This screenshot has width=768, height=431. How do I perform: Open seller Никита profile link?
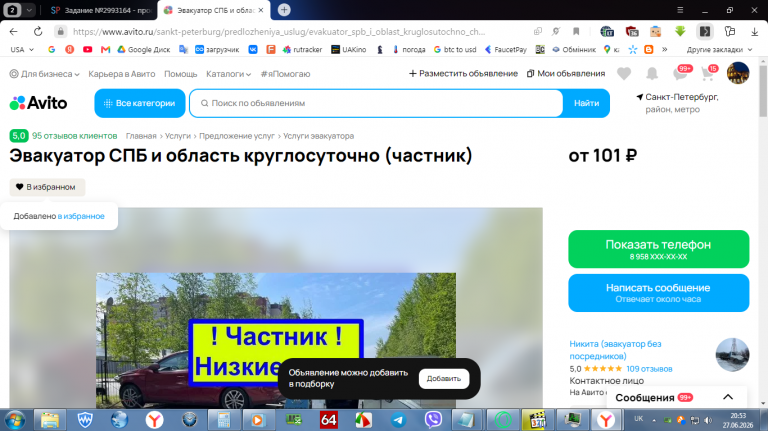tap(615, 350)
